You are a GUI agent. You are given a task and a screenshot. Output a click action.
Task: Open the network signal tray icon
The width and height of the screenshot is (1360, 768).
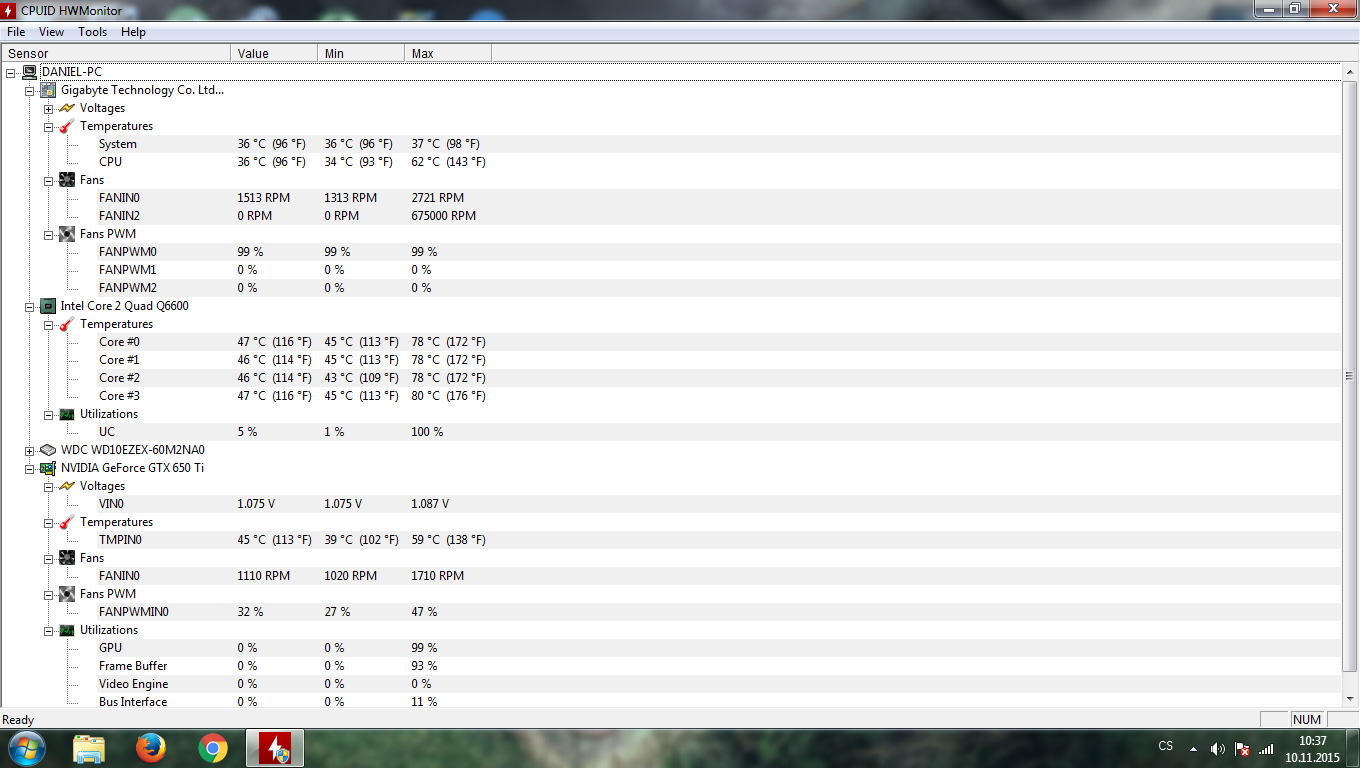[1266, 748]
